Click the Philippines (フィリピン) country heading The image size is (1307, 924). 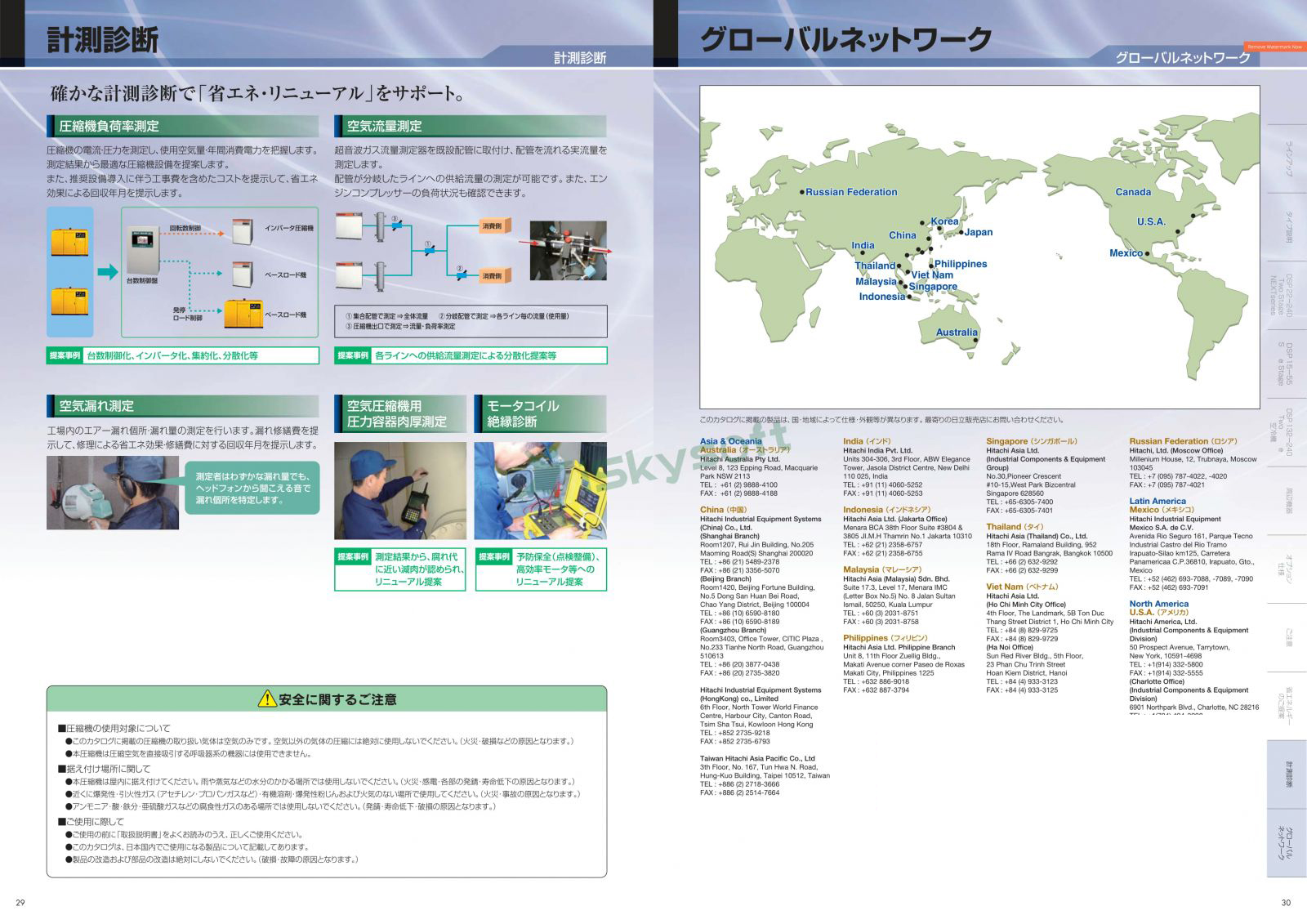(885, 638)
